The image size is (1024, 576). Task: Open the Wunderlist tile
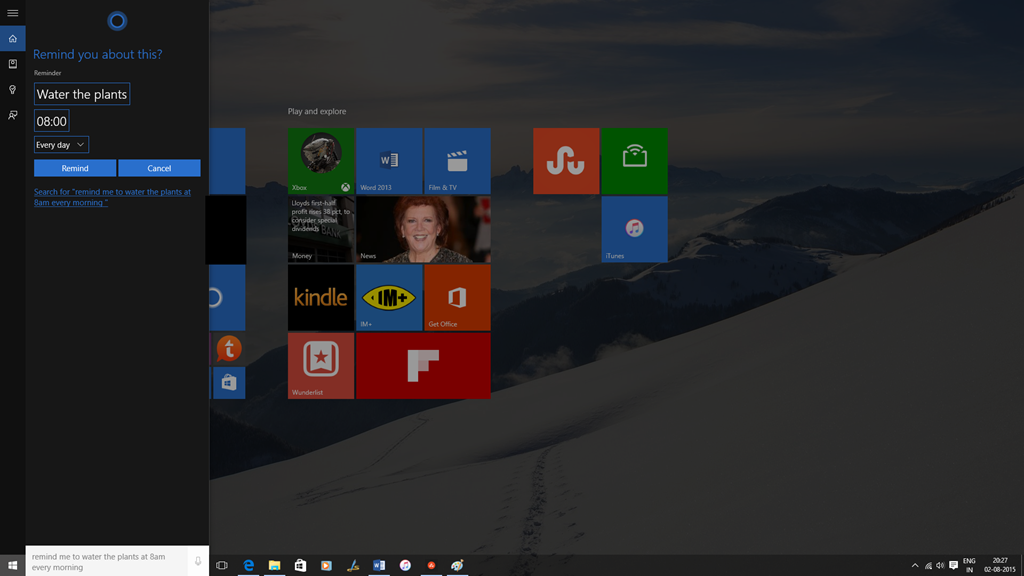321,366
